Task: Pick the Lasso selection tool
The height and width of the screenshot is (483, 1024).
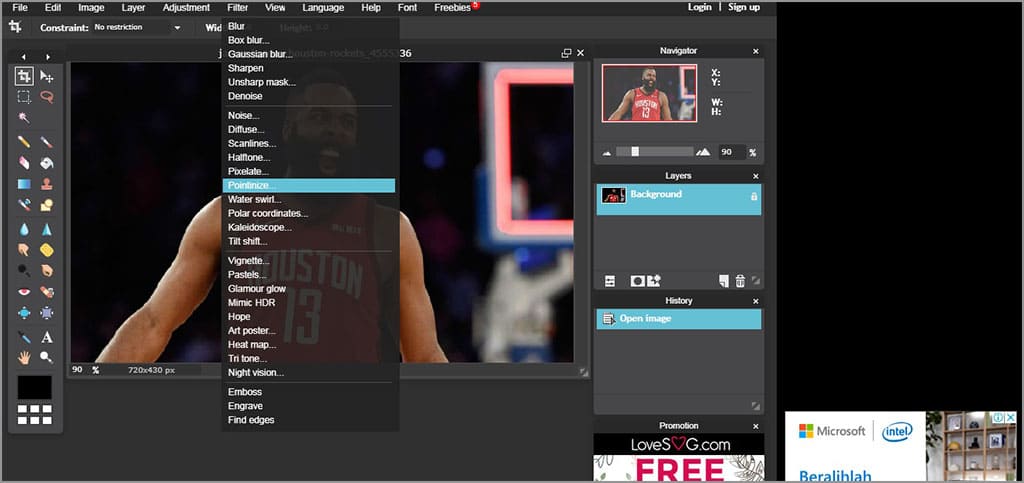Action: (46, 97)
